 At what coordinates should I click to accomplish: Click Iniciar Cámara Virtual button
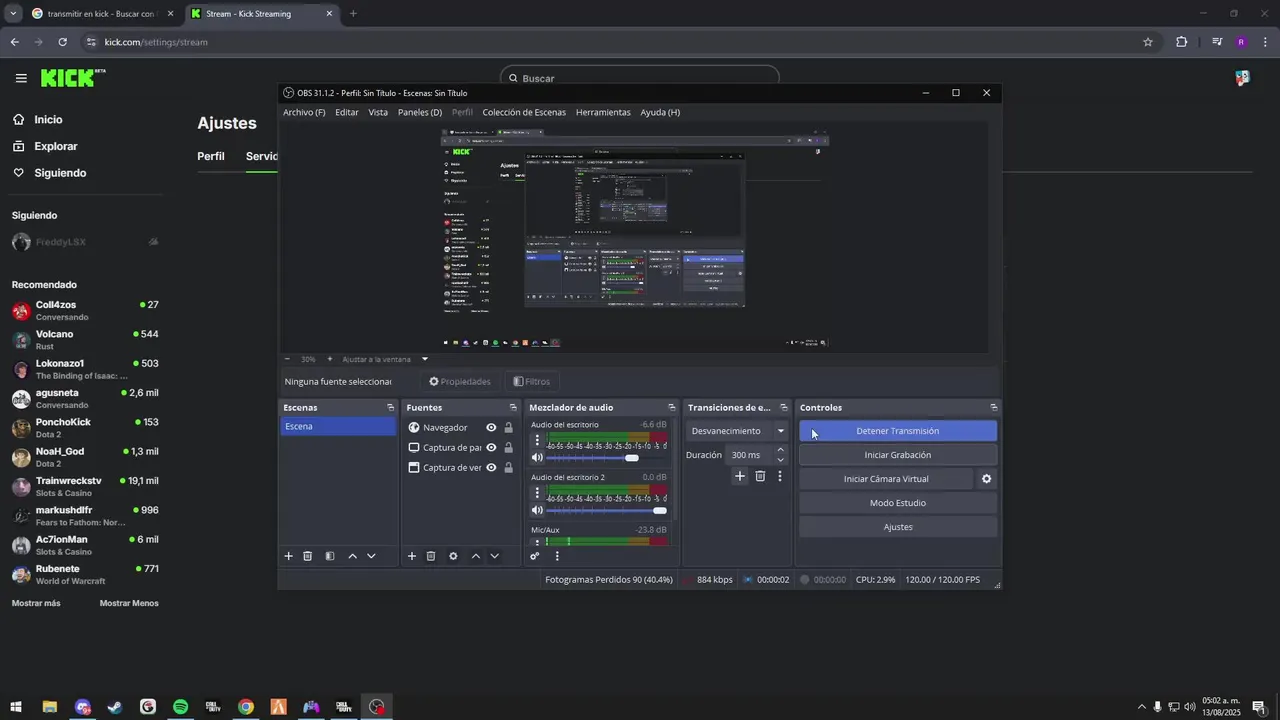click(x=886, y=479)
